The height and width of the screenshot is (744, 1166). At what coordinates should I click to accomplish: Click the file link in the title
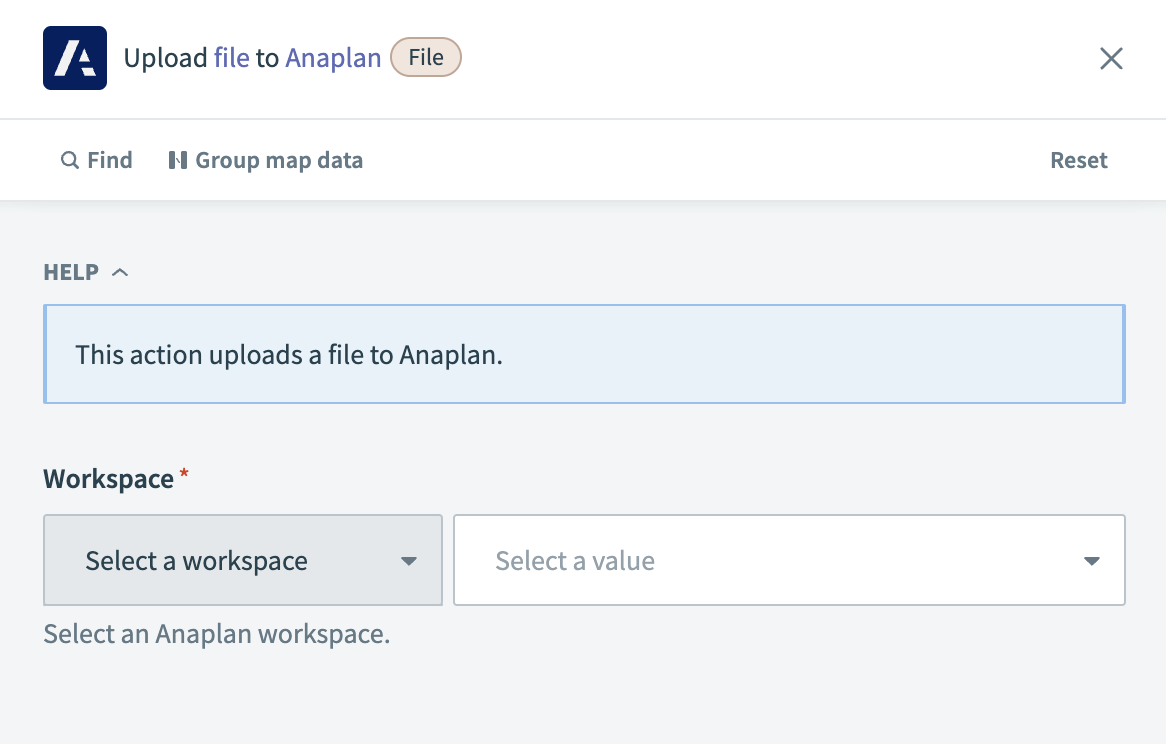pos(230,57)
